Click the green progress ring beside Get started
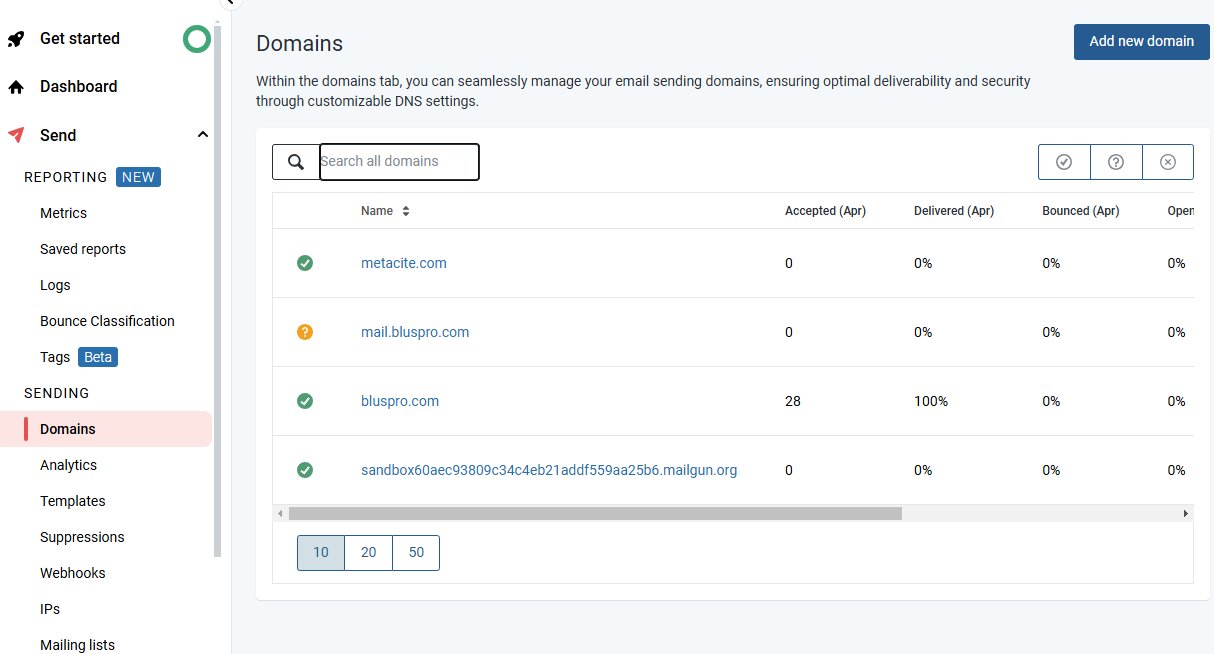This screenshot has height=654, width=1214. pos(197,39)
